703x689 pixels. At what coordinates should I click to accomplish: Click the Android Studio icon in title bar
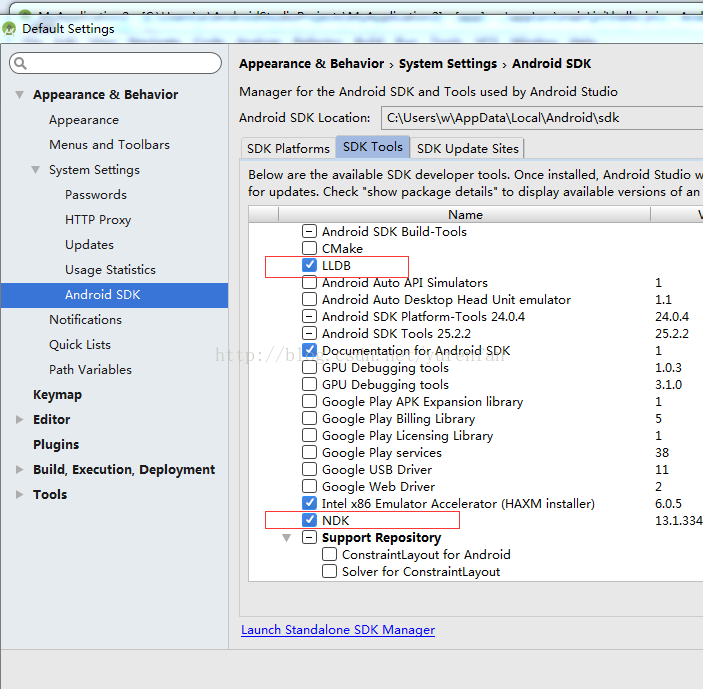[x=9, y=29]
